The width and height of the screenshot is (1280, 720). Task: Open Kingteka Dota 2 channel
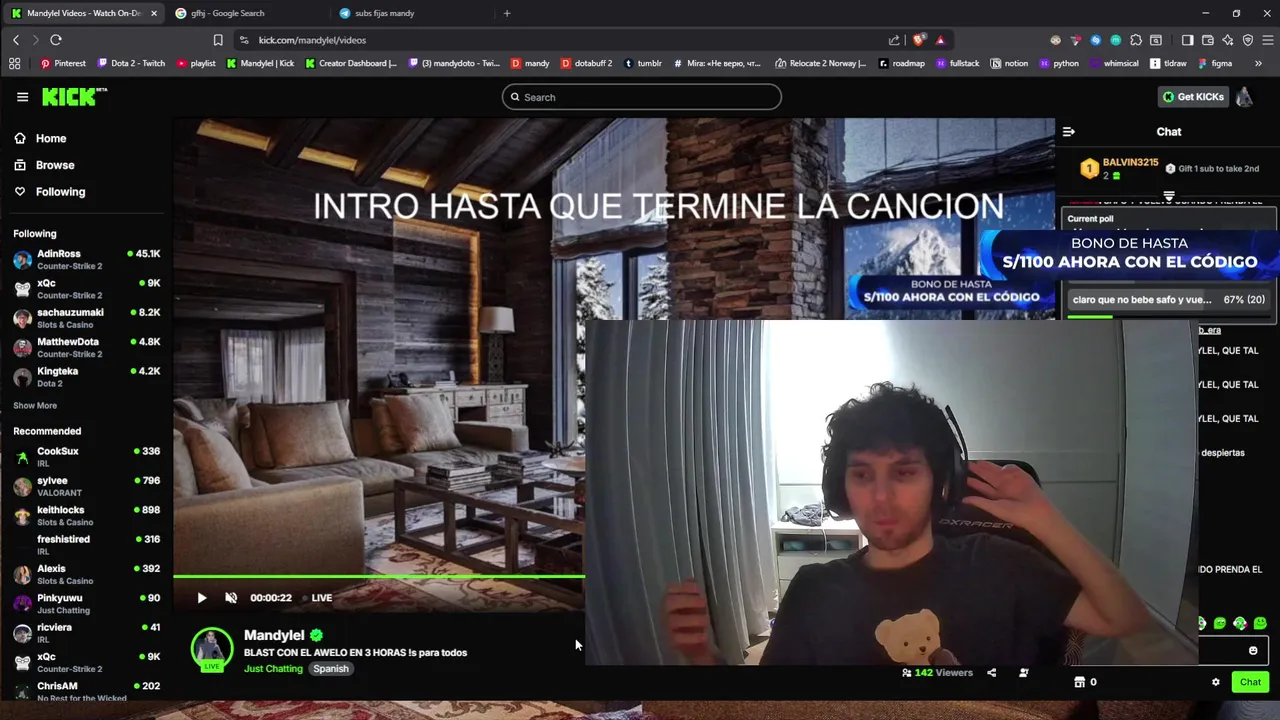[x=86, y=377]
